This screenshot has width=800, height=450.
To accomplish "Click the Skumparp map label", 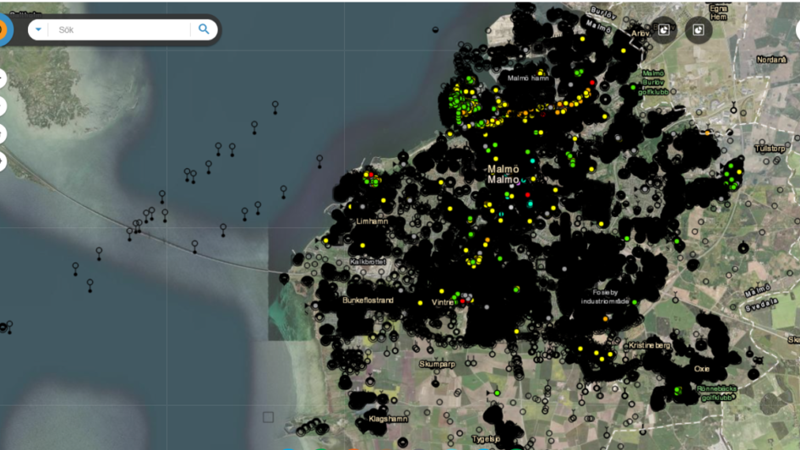I will (x=437, y=364).
